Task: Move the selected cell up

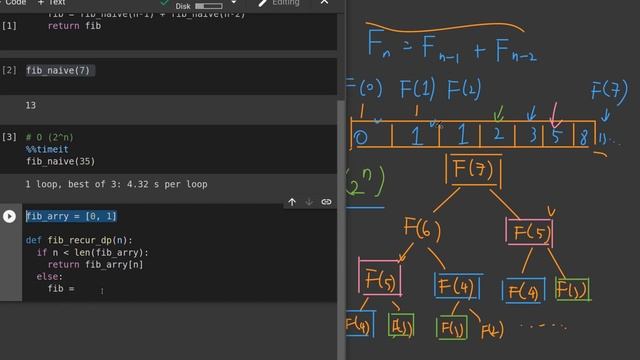Action: (x=292, y=202)
